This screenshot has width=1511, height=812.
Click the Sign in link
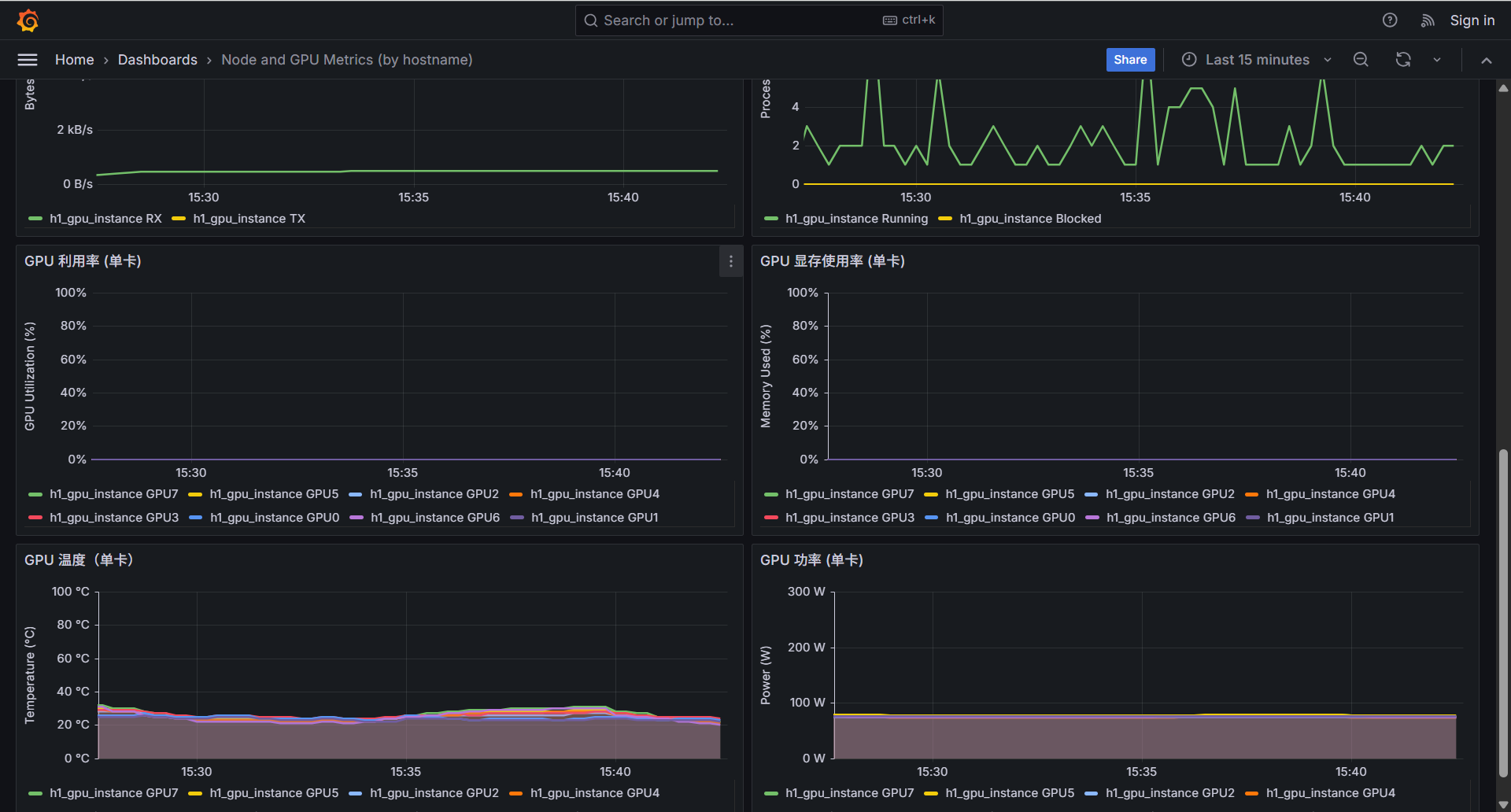pos(1472,20)
